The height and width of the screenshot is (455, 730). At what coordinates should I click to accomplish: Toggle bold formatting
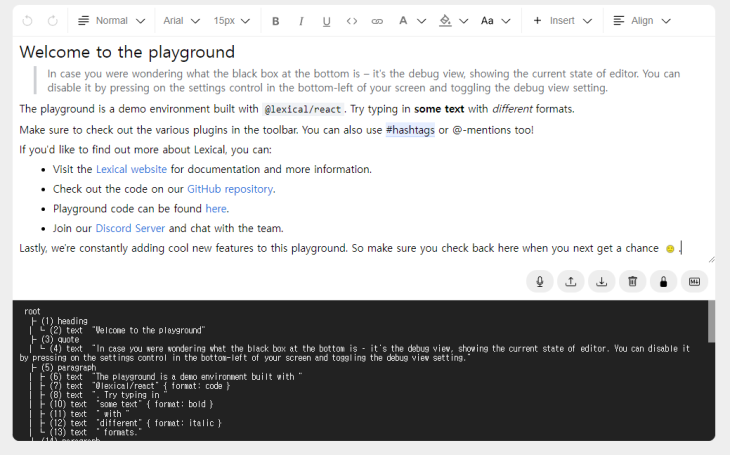pos(276,21)
